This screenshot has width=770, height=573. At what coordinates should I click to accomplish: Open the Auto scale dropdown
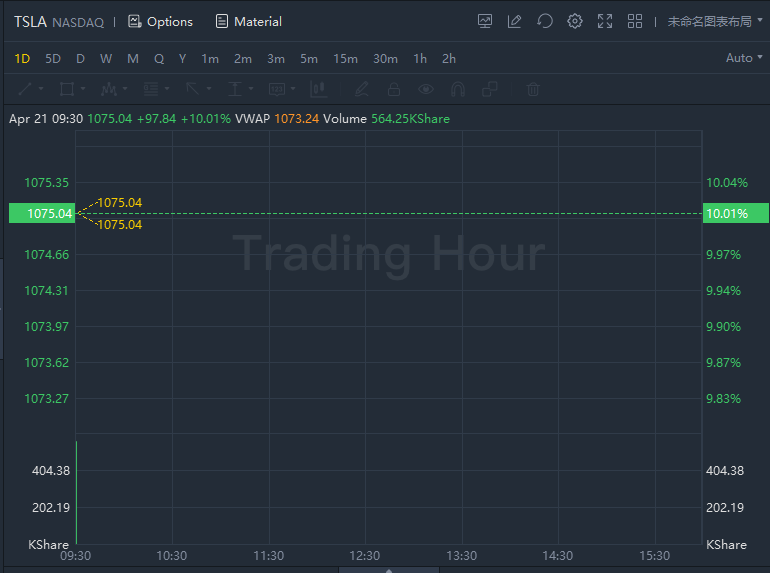click(744, 58)
